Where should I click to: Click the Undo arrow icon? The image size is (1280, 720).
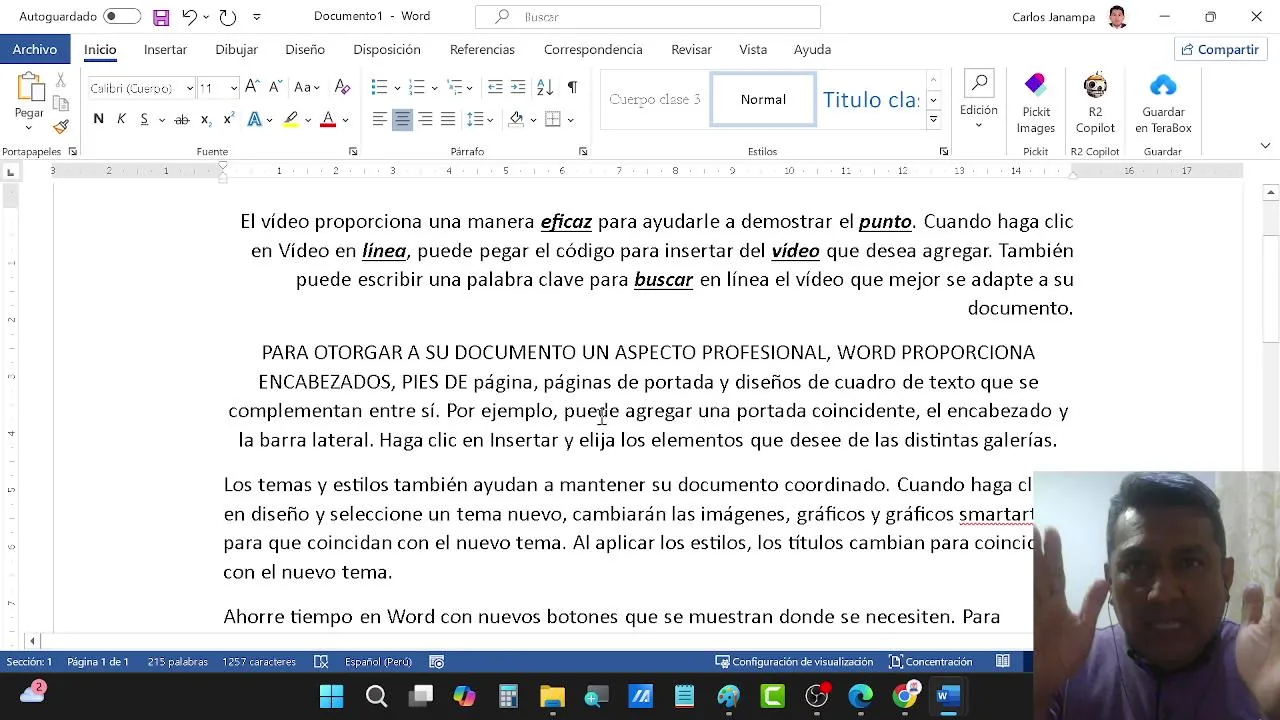(x=189, y=17)
